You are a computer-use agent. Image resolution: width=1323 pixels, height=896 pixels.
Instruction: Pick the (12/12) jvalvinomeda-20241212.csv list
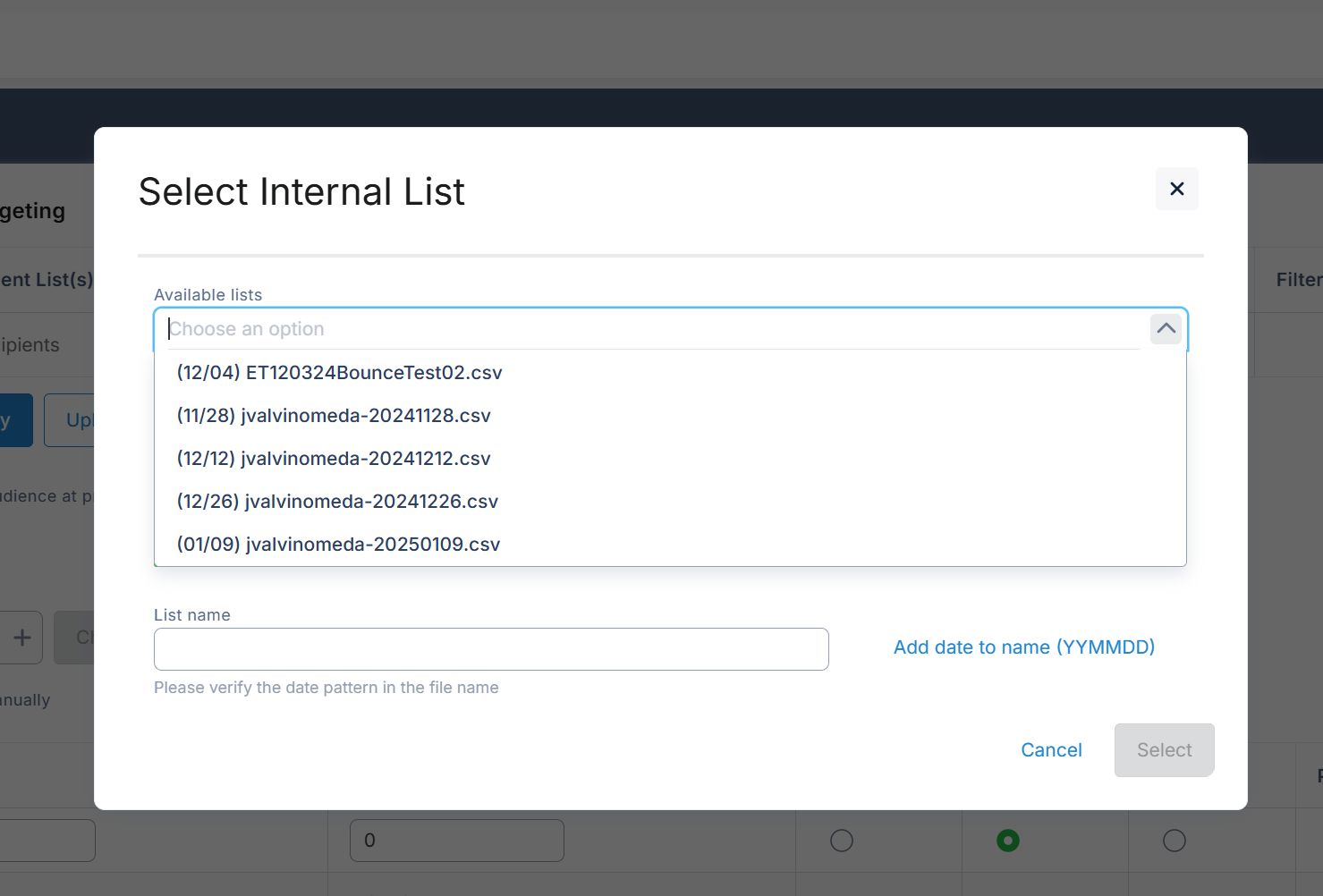[334, 459]
